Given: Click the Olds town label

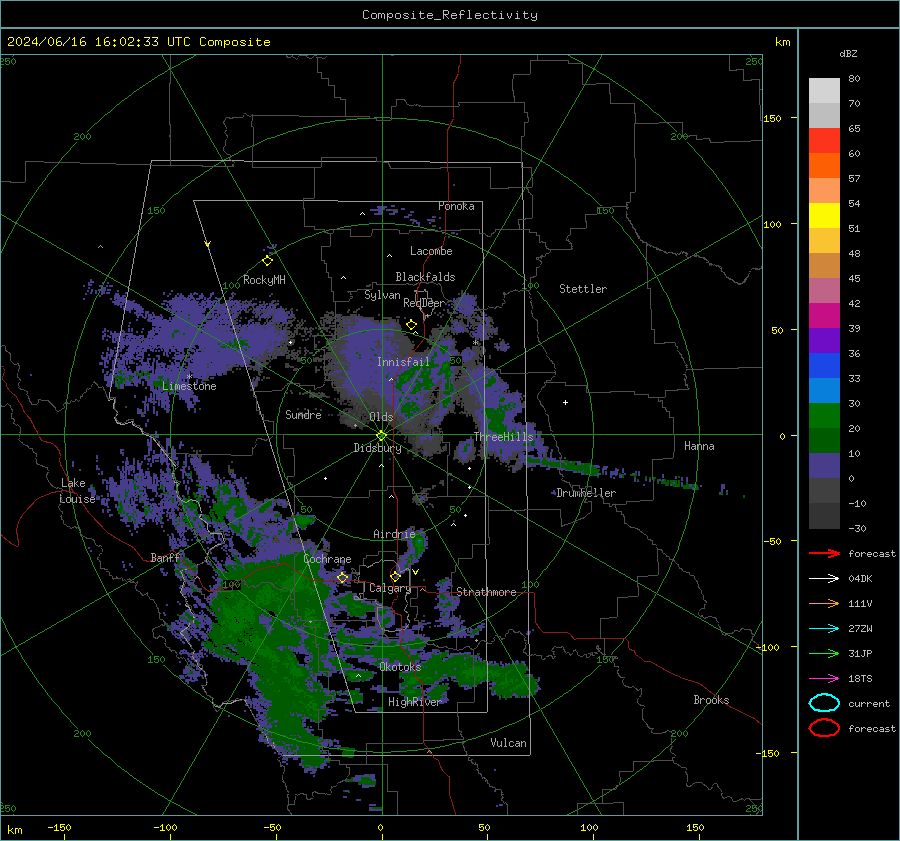Looking at the screenshot, I should [381, 417].
